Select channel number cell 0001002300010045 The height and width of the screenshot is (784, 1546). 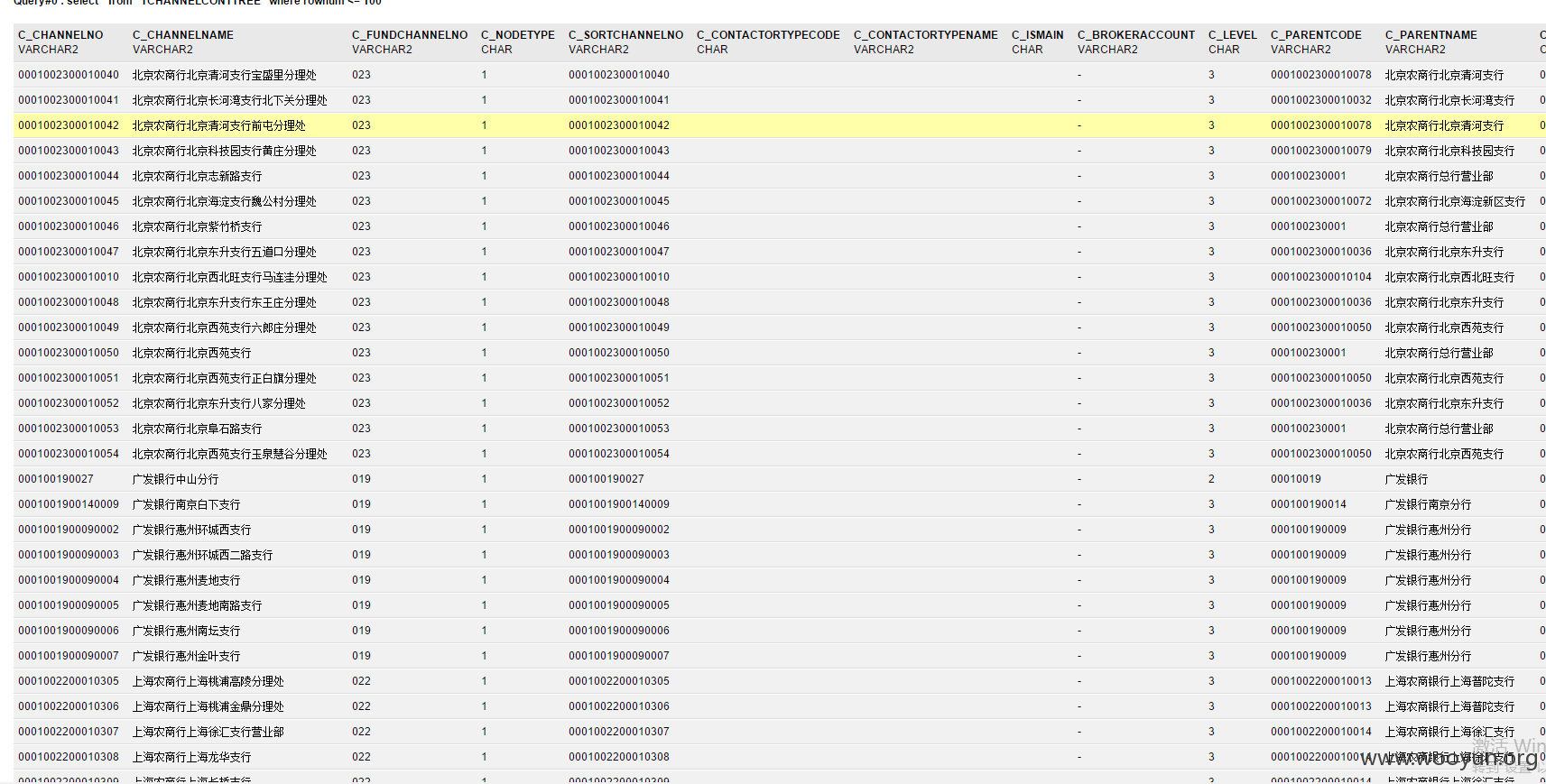tap(69, 201)
